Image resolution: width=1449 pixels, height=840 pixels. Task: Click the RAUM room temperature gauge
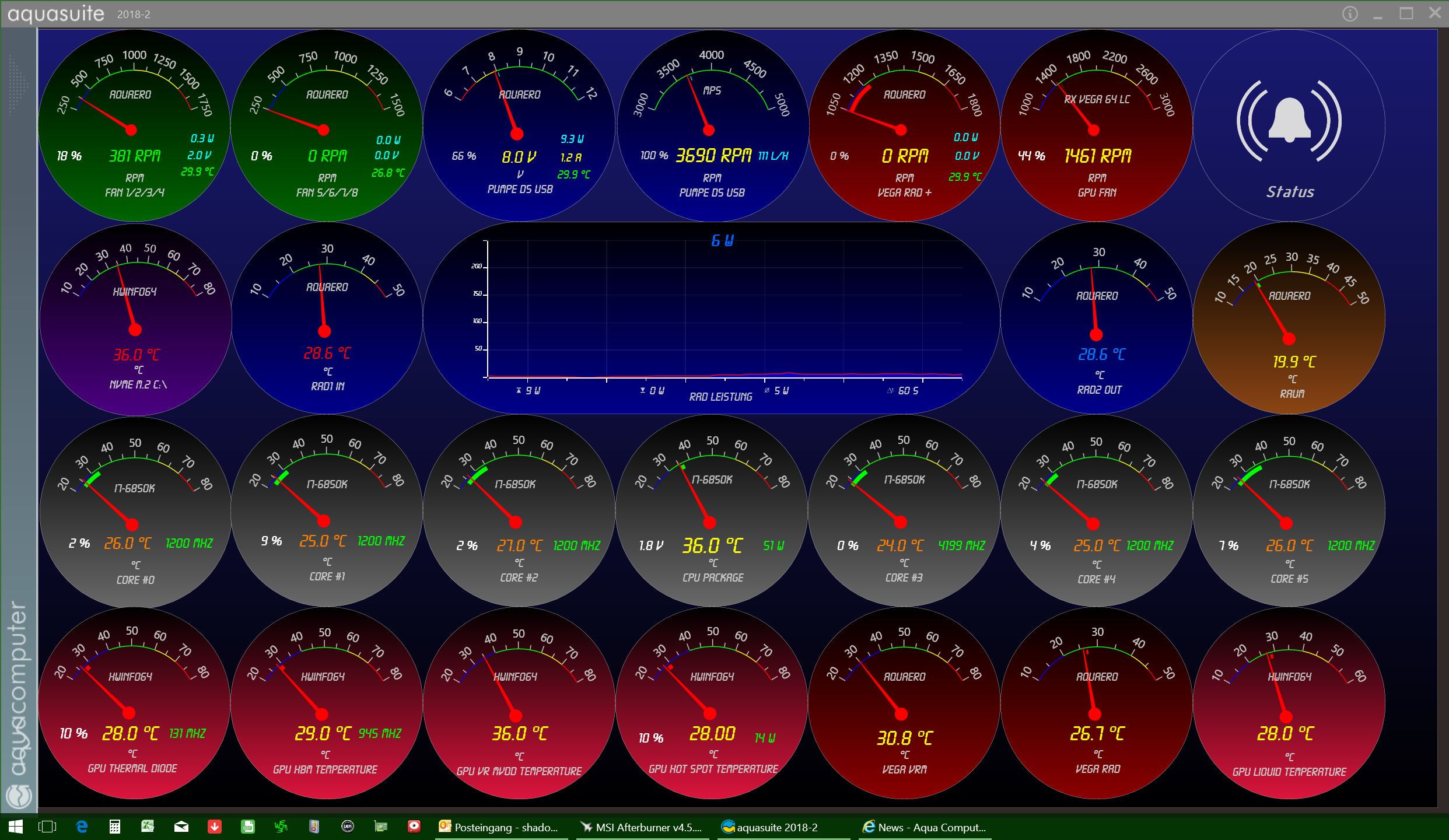coord(1289,318)
